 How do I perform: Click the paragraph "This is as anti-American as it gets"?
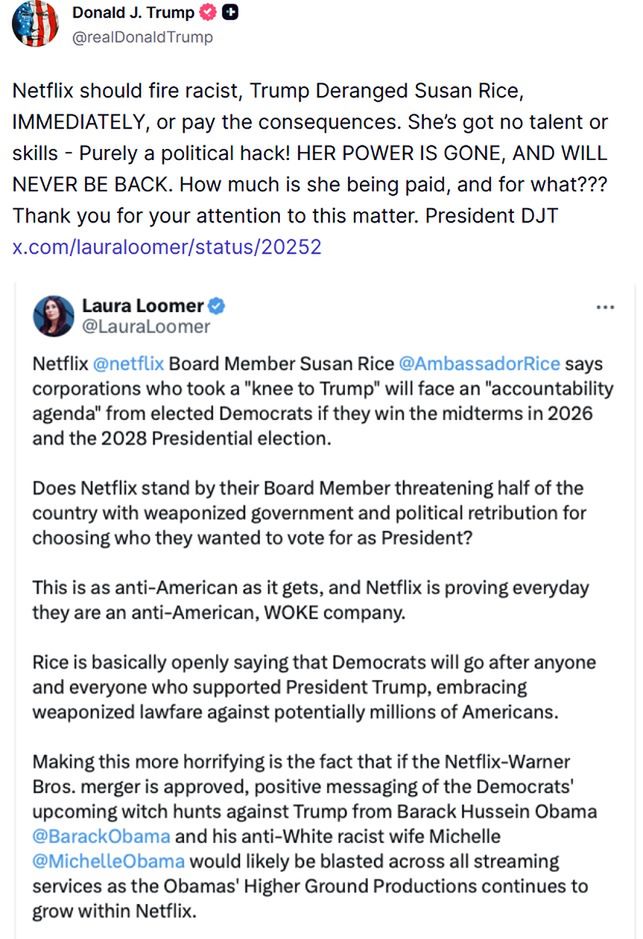(x=310, y=600)
